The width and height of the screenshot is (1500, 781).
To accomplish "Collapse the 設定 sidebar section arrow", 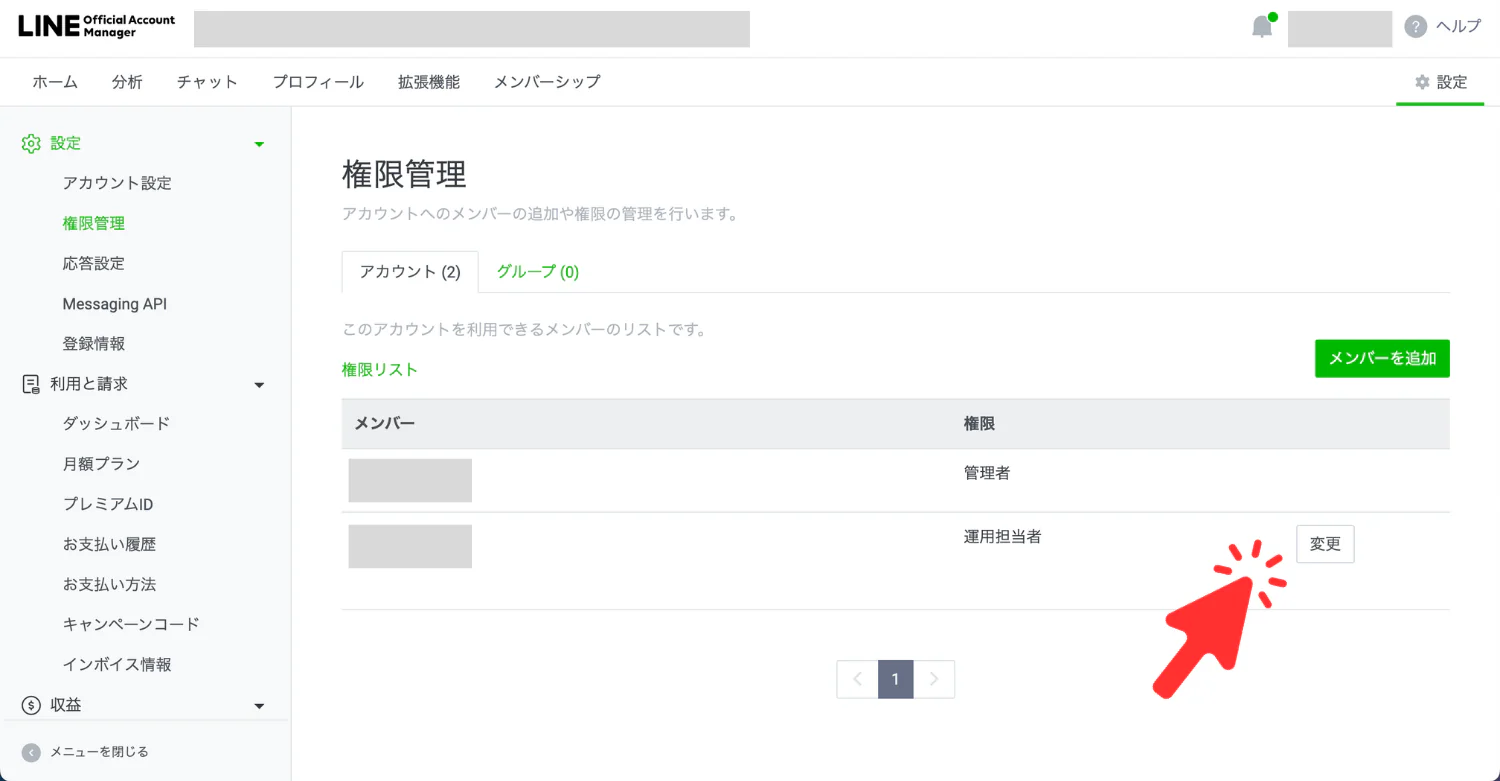I will tap(259, 144).
